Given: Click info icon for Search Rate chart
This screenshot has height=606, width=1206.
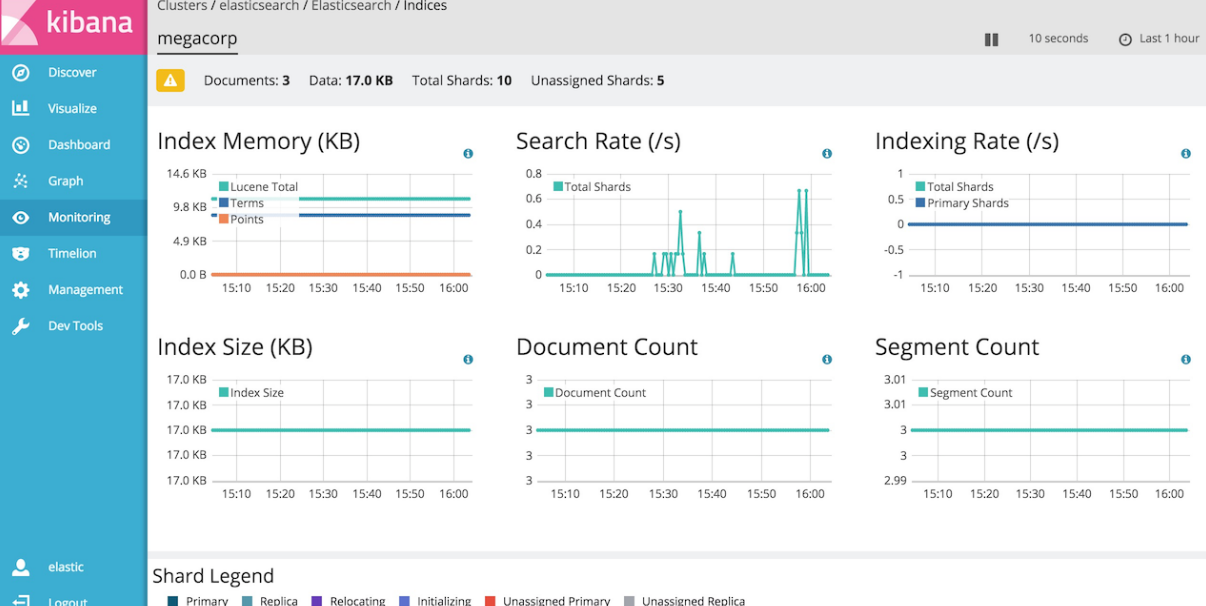Looking at the screenshot, I should (826, 154).
